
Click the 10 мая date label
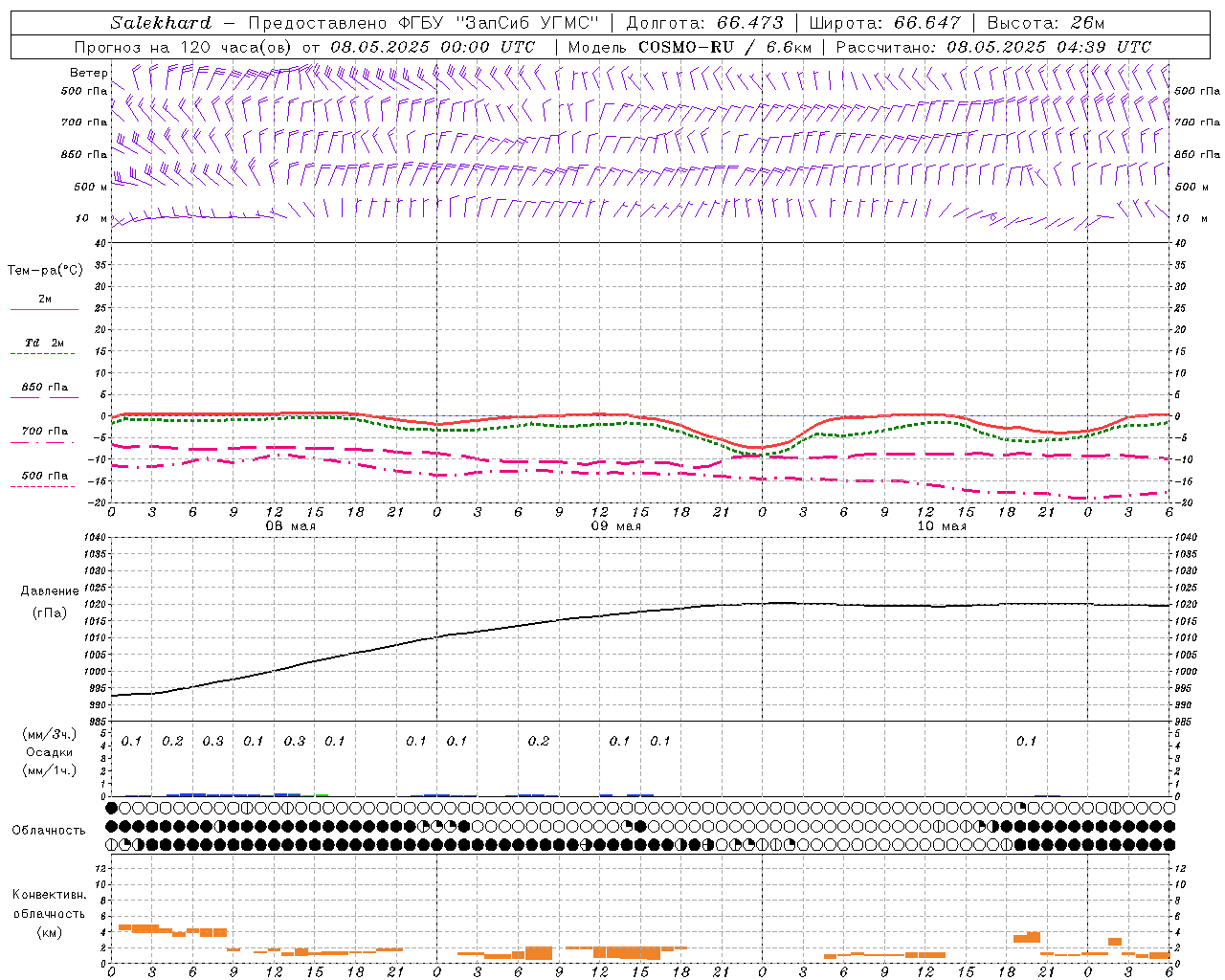click(942, 526)
